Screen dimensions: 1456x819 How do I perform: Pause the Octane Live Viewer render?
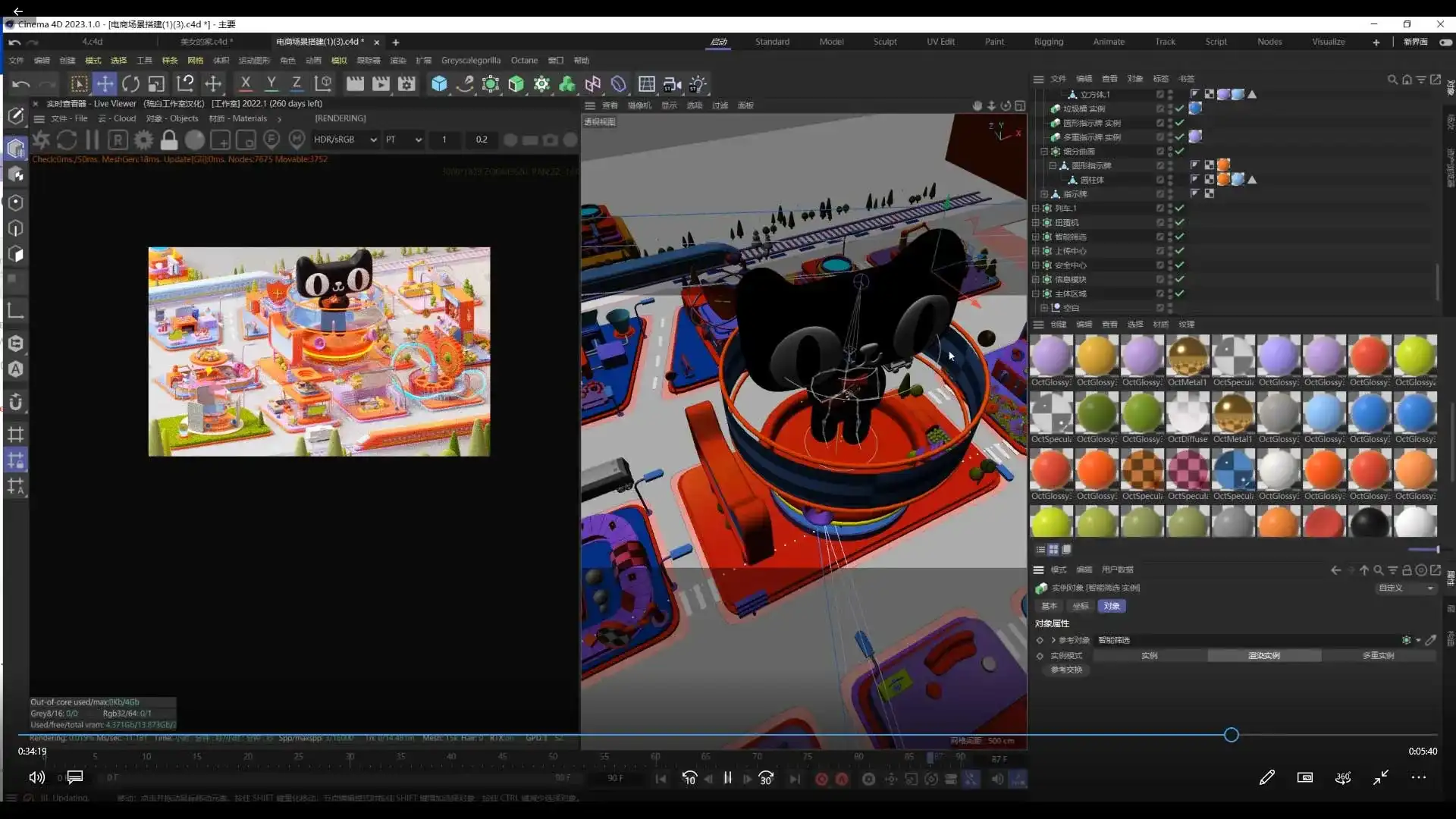[92, 140]
